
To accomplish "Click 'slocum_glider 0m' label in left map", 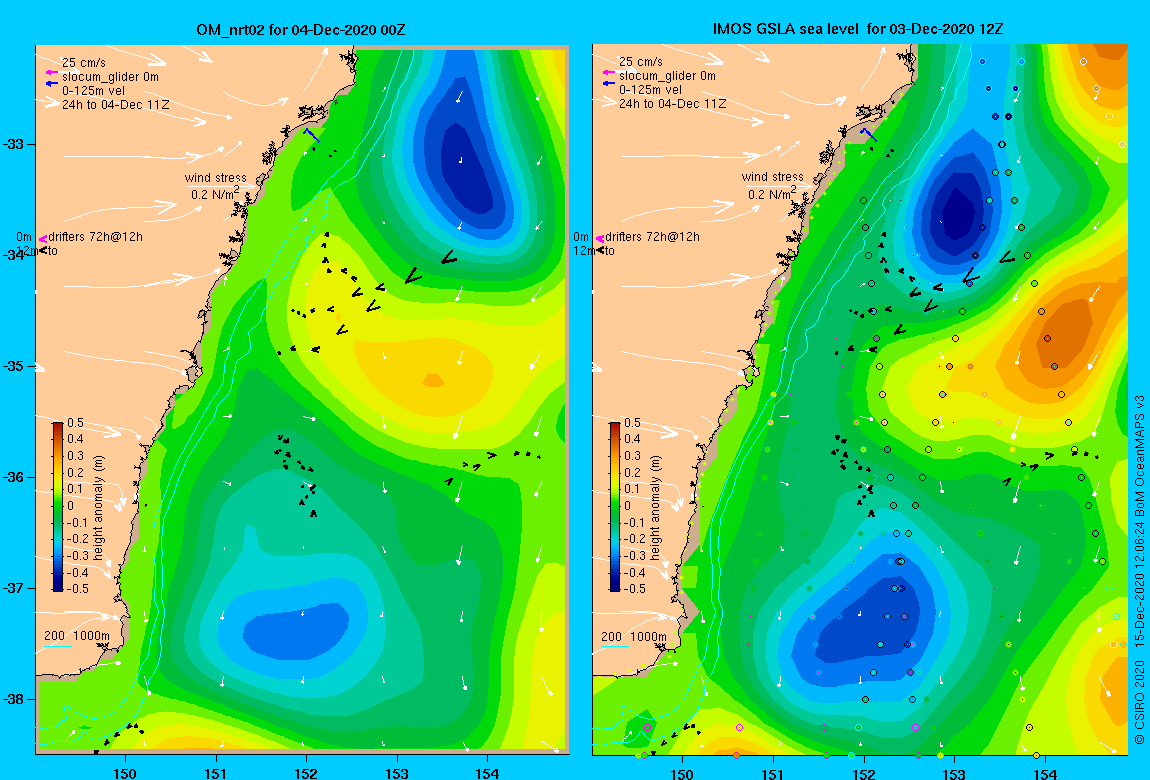I will 110,77.
